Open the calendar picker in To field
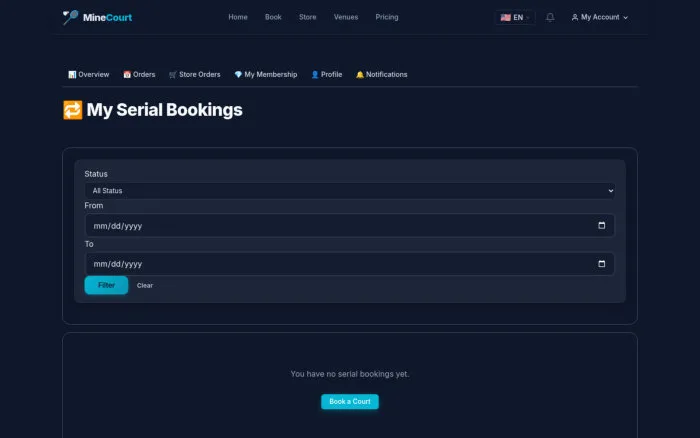The height and width of the screenshot is (438, 700). click(x=601, y=264)
